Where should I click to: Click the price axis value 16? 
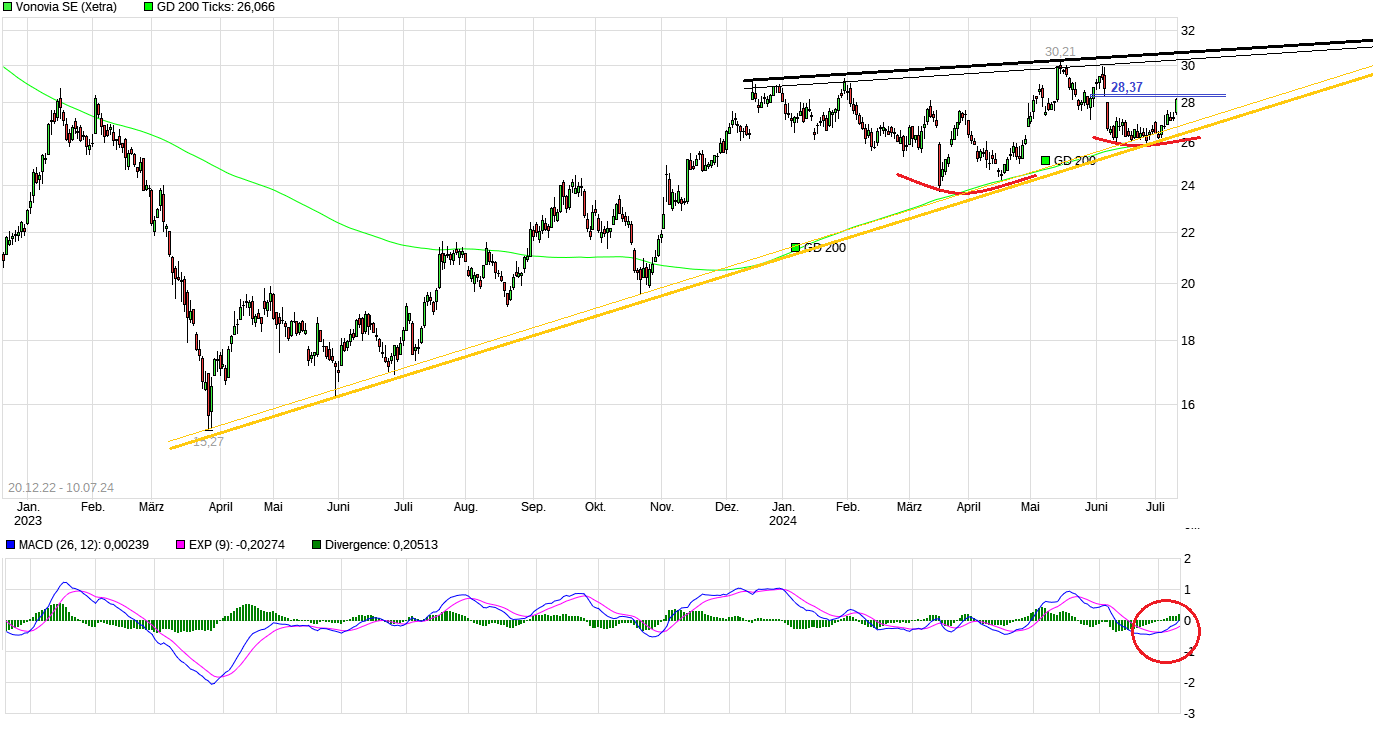1188,405
